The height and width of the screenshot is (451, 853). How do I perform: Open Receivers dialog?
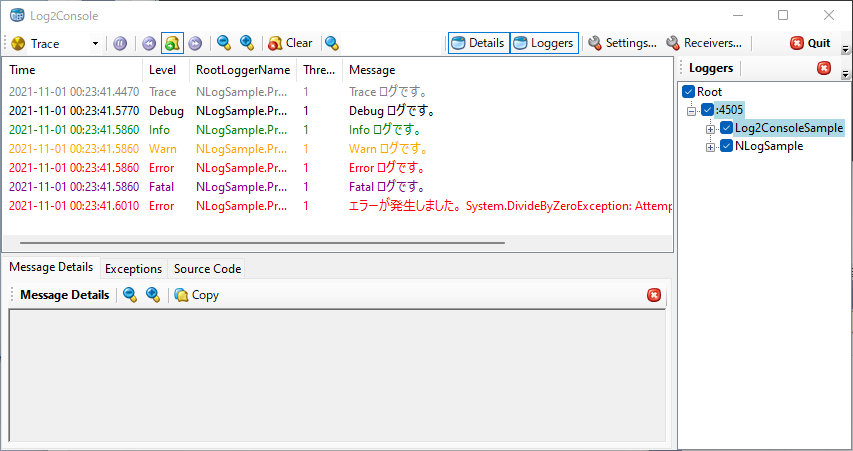click(704, 43)
